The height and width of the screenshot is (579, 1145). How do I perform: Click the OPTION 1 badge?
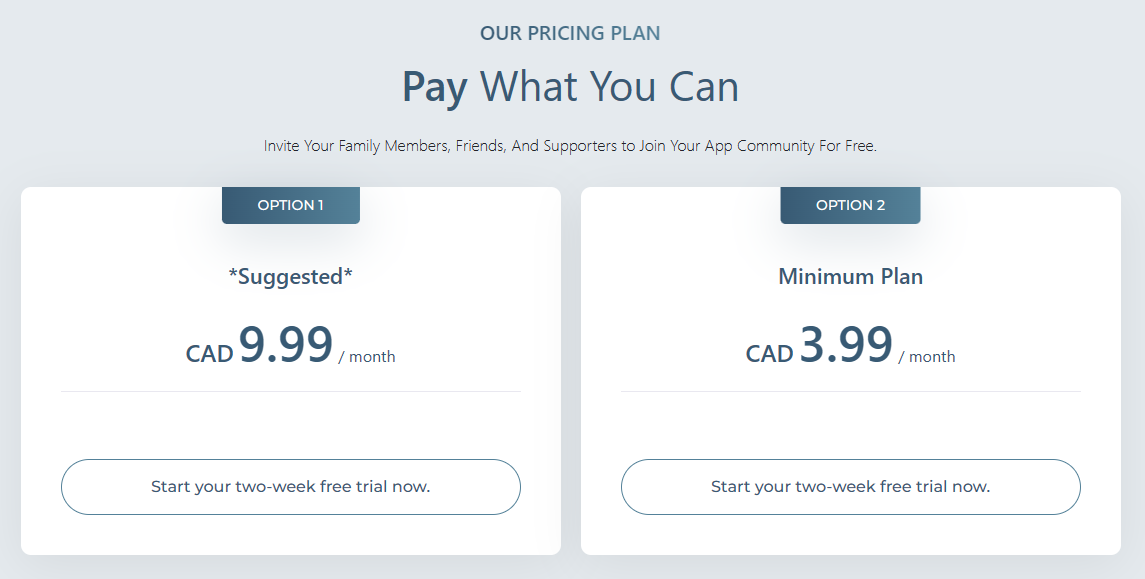point(290,205)
